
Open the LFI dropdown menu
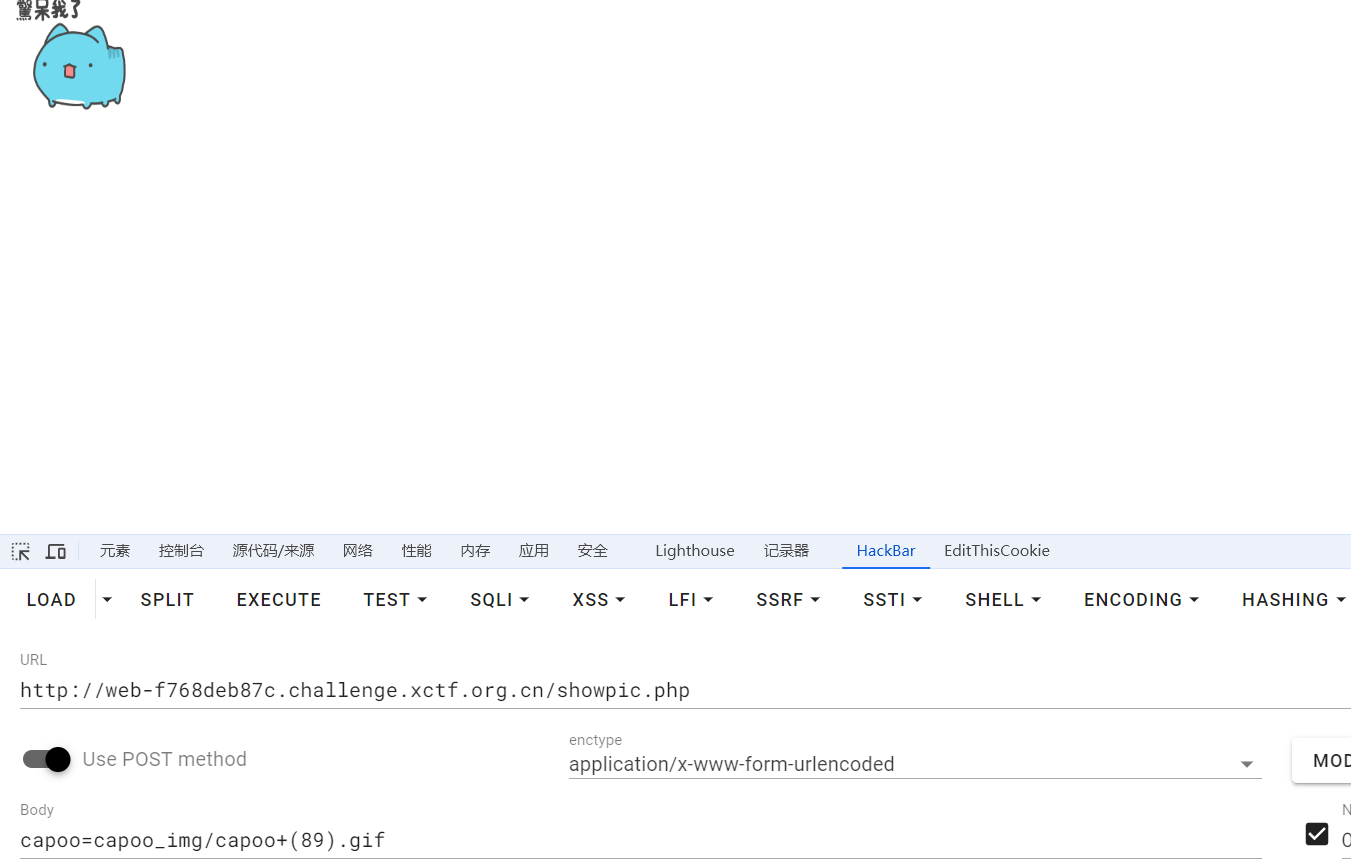tap(691, 600)
